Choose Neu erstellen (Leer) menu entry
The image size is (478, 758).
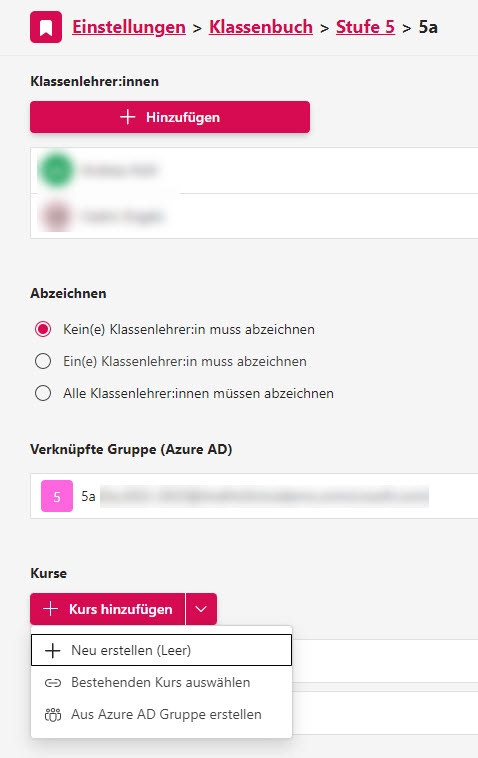[161, 650]
